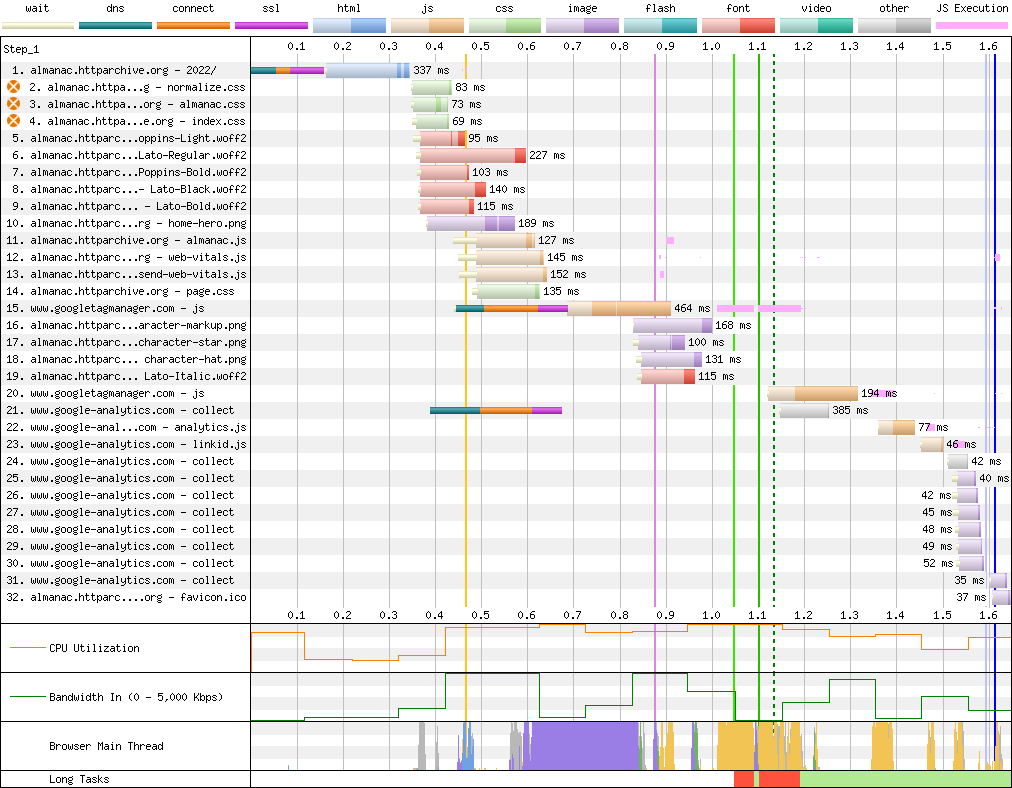Click the render-blocking icon beside almanac.css
The height and width of the screenshot is (788, 1012).
coord(14,104)
